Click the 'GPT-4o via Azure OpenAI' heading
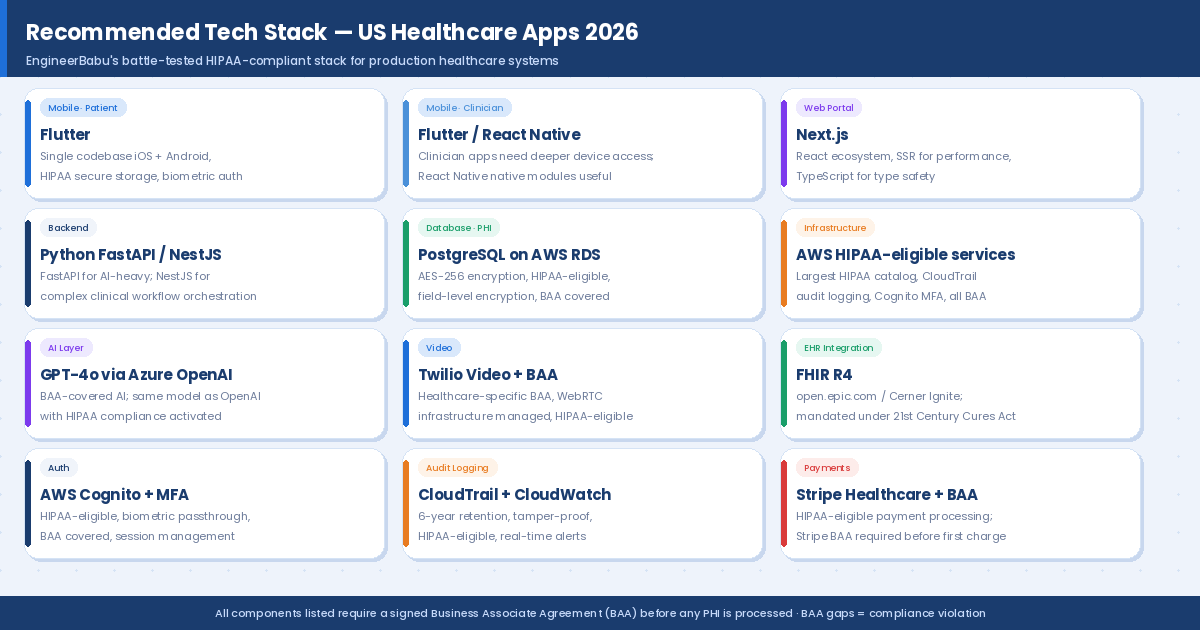Viewport: 1200px width, 630px height. [136, 375]
